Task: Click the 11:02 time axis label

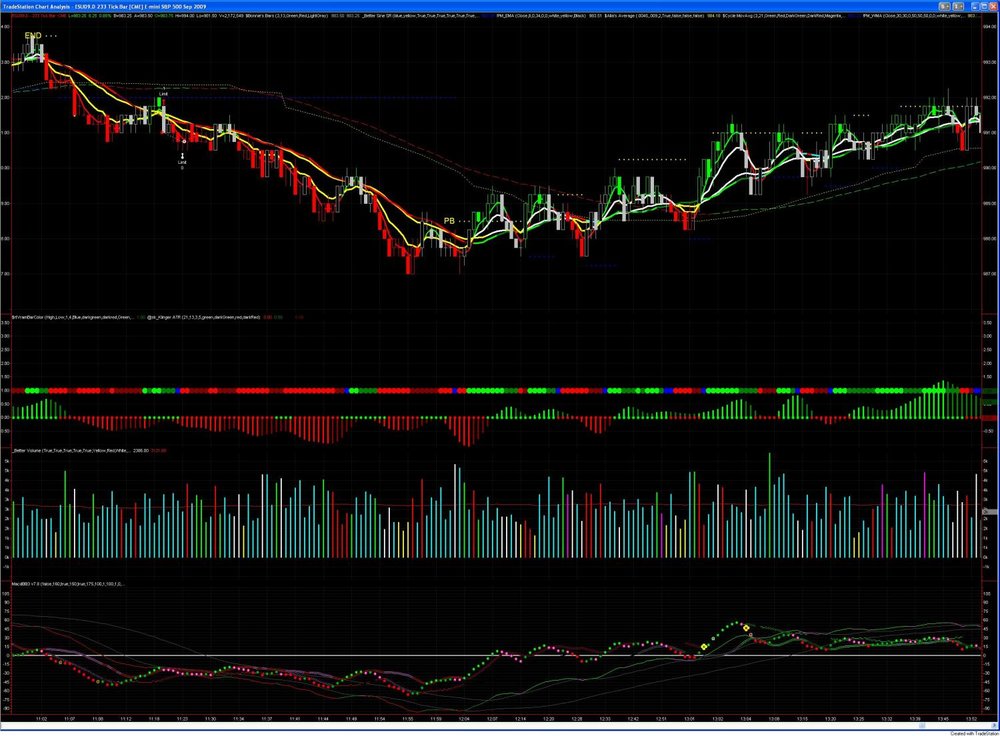Action: click(41, 718)
